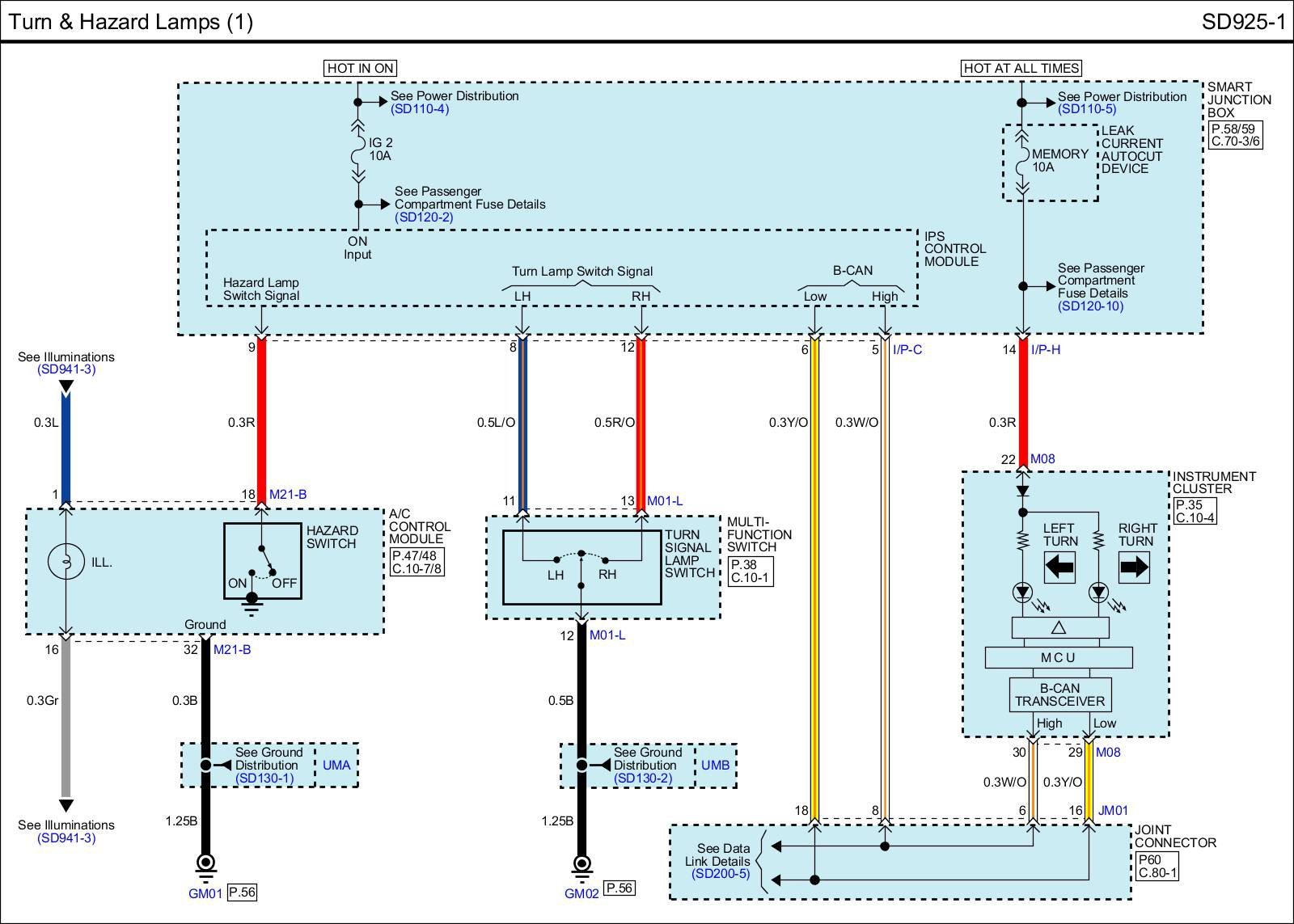This screenshot has width=1294, height=924.
Task: Follow the SD120-2 fuse details link
Action: (423, 217)
